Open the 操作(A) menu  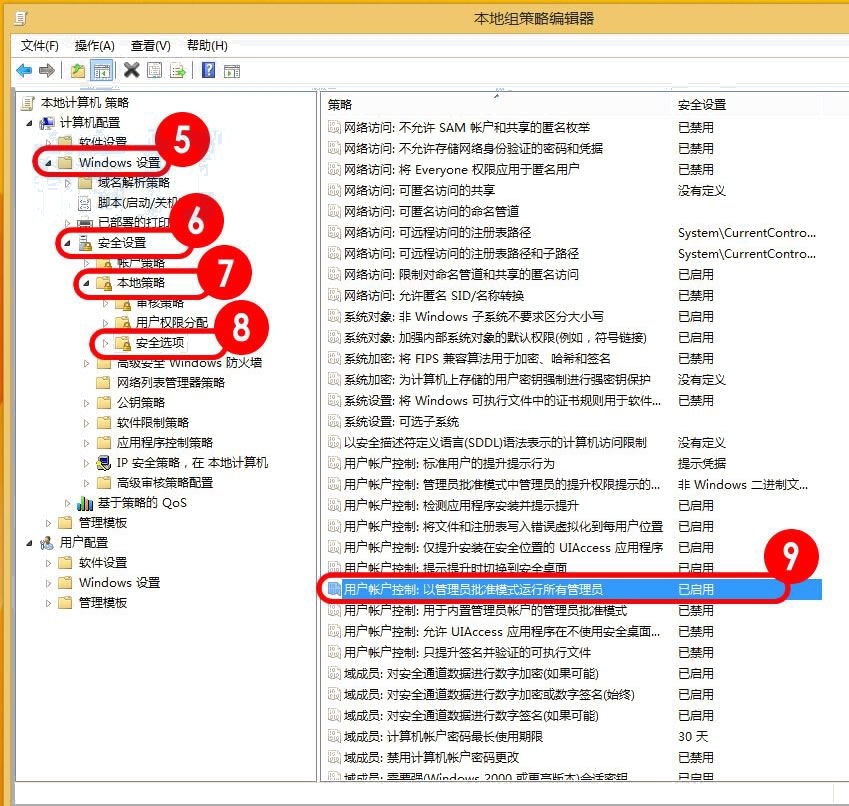point(95,46)
